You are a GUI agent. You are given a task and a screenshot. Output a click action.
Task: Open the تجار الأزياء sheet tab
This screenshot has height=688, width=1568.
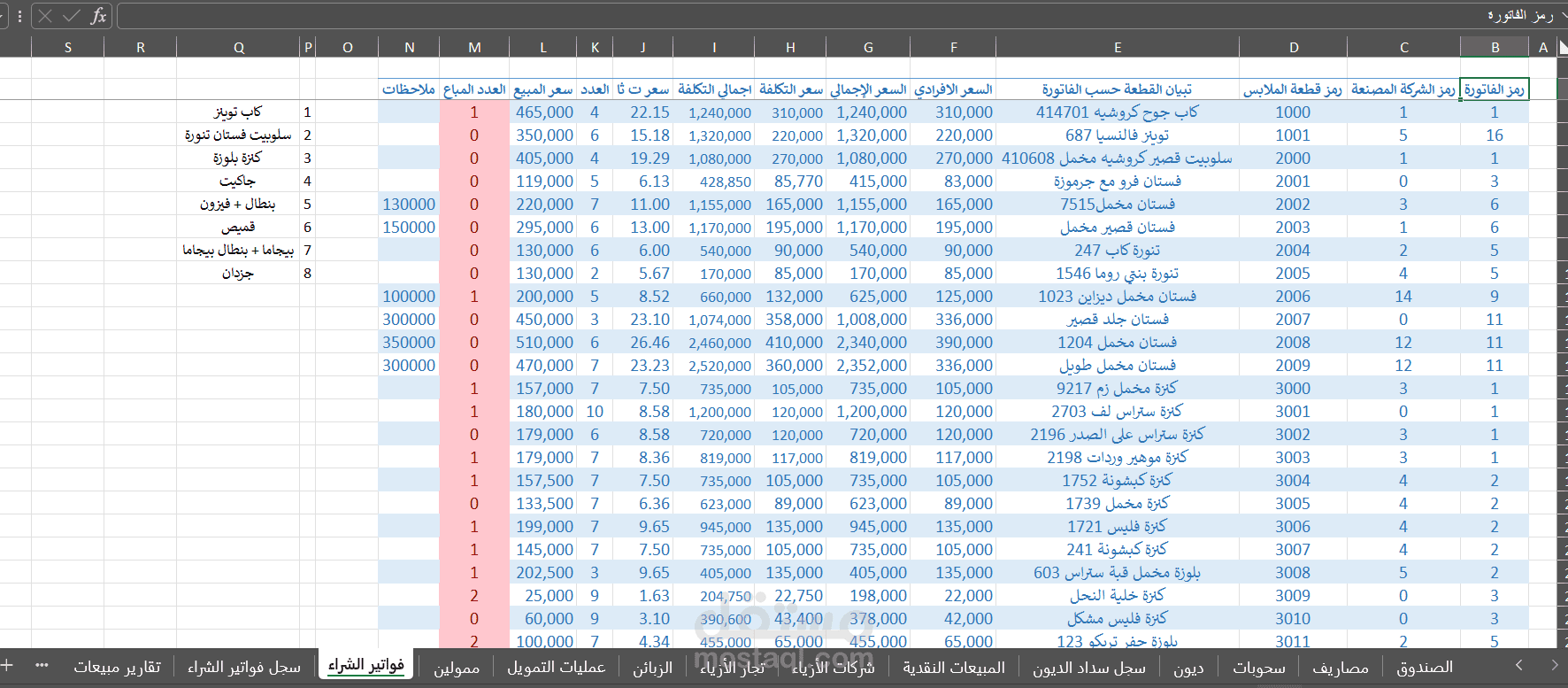[x=732, y=667]
